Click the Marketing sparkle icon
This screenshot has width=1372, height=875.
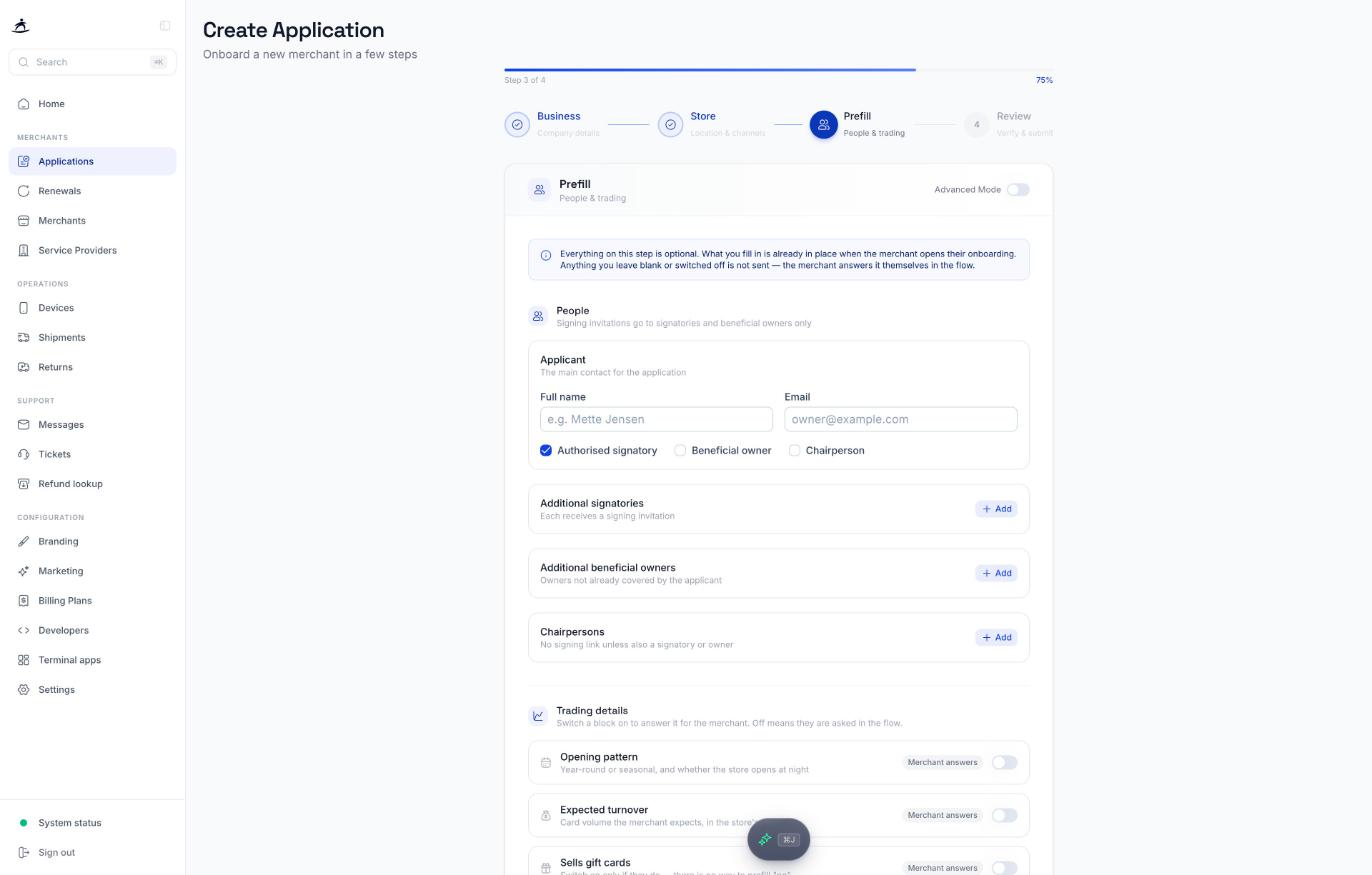tap(24, 571)
